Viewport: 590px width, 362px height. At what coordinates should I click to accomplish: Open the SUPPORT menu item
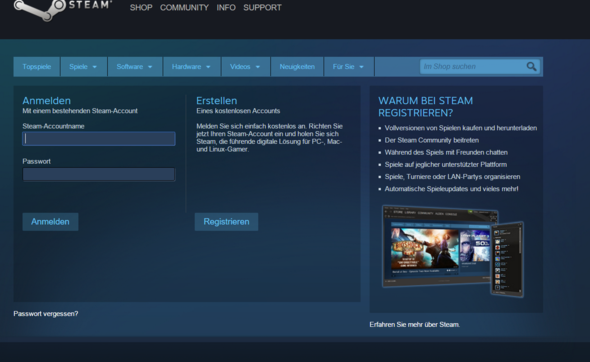[262, 8]
